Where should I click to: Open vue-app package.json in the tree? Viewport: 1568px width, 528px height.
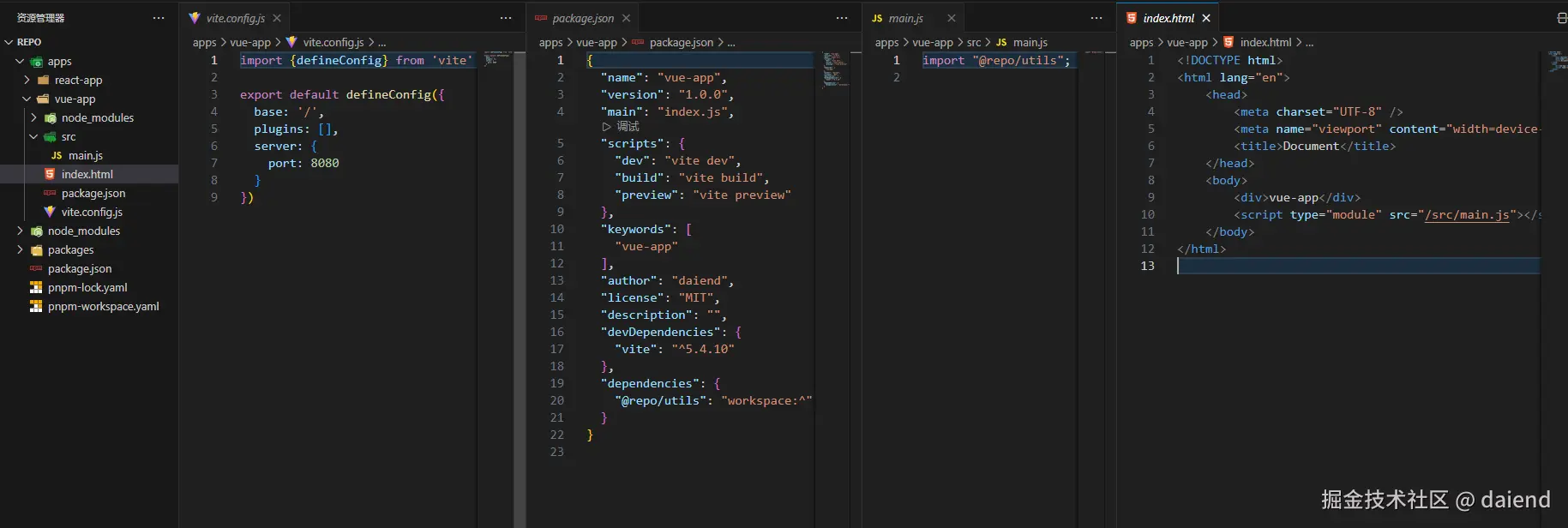coord(93,193)
